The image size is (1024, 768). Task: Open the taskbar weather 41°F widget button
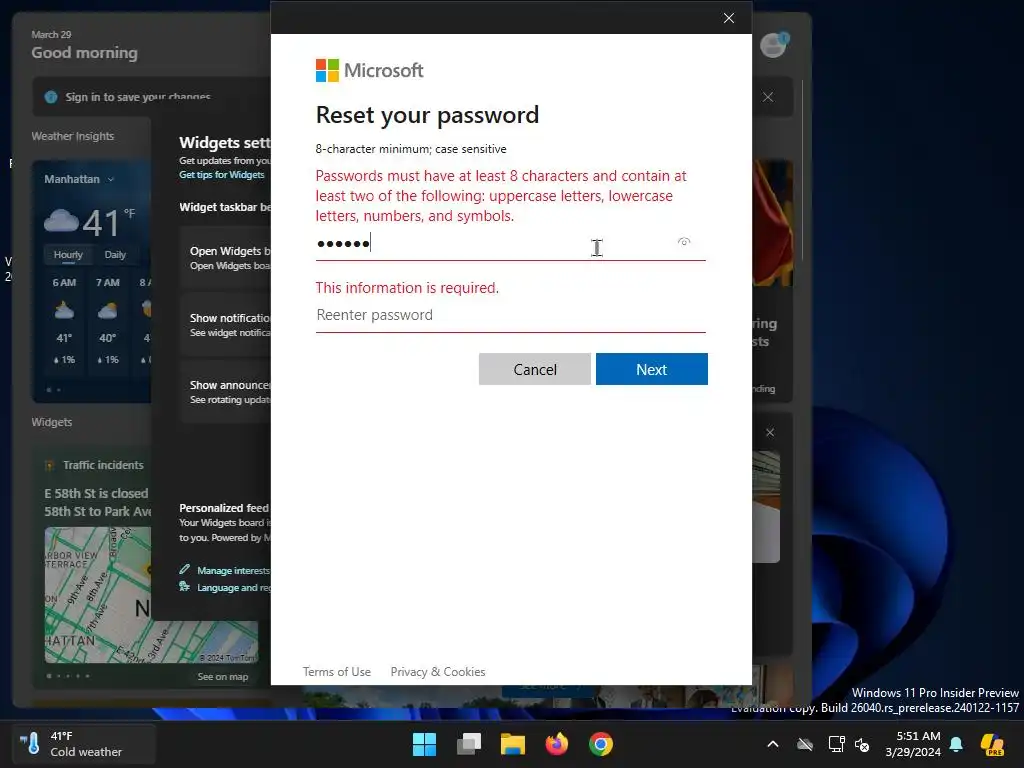(84, 744)
